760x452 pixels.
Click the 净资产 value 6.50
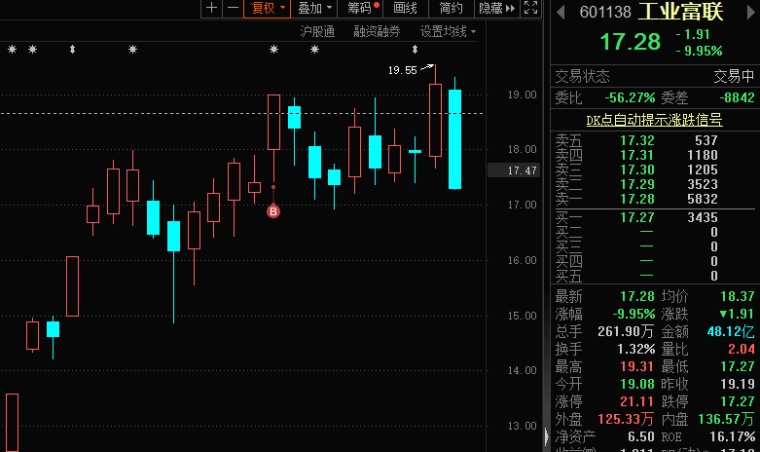641,436
